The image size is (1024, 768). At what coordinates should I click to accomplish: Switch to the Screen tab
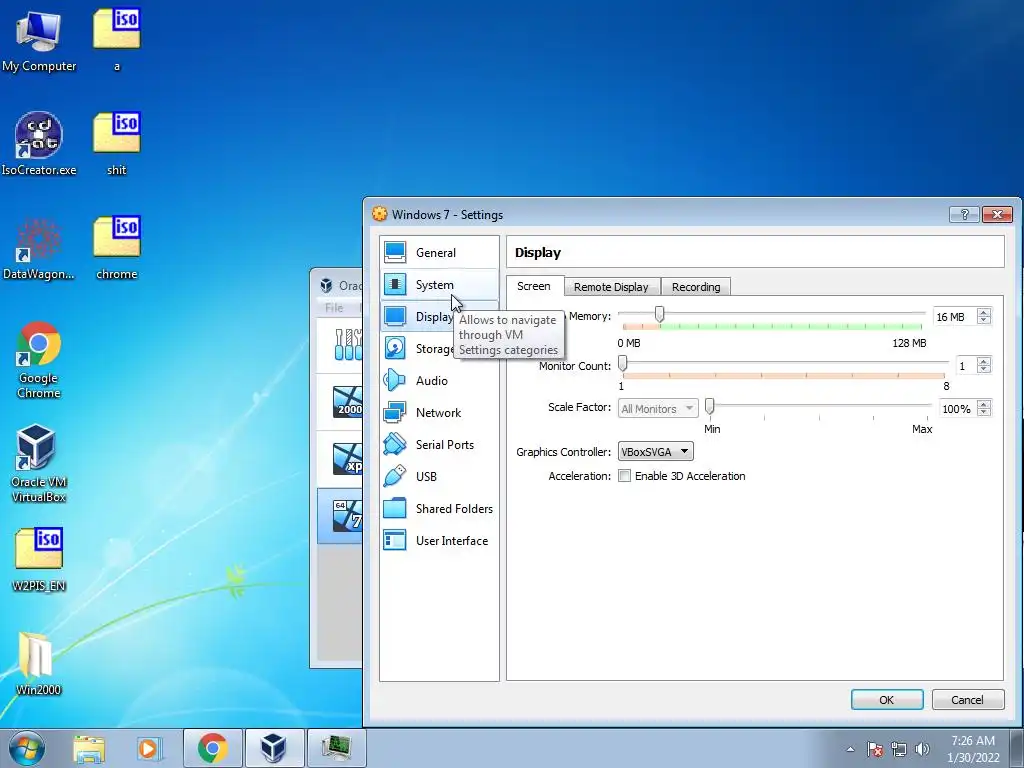click(x=534, y=286)
